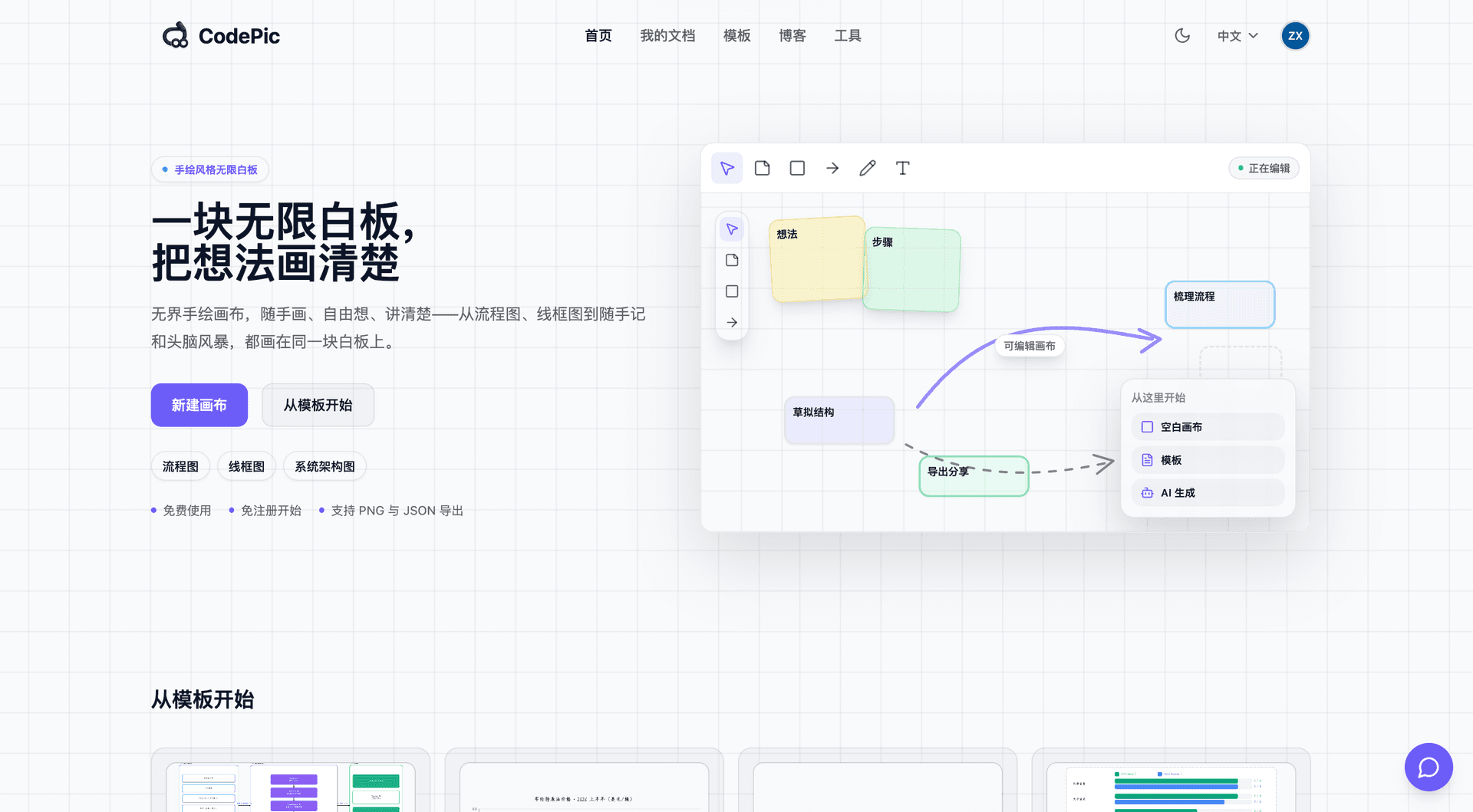Click the CodePic logo icon
This screenshot has width=1473, height=812.
(175, 35)
